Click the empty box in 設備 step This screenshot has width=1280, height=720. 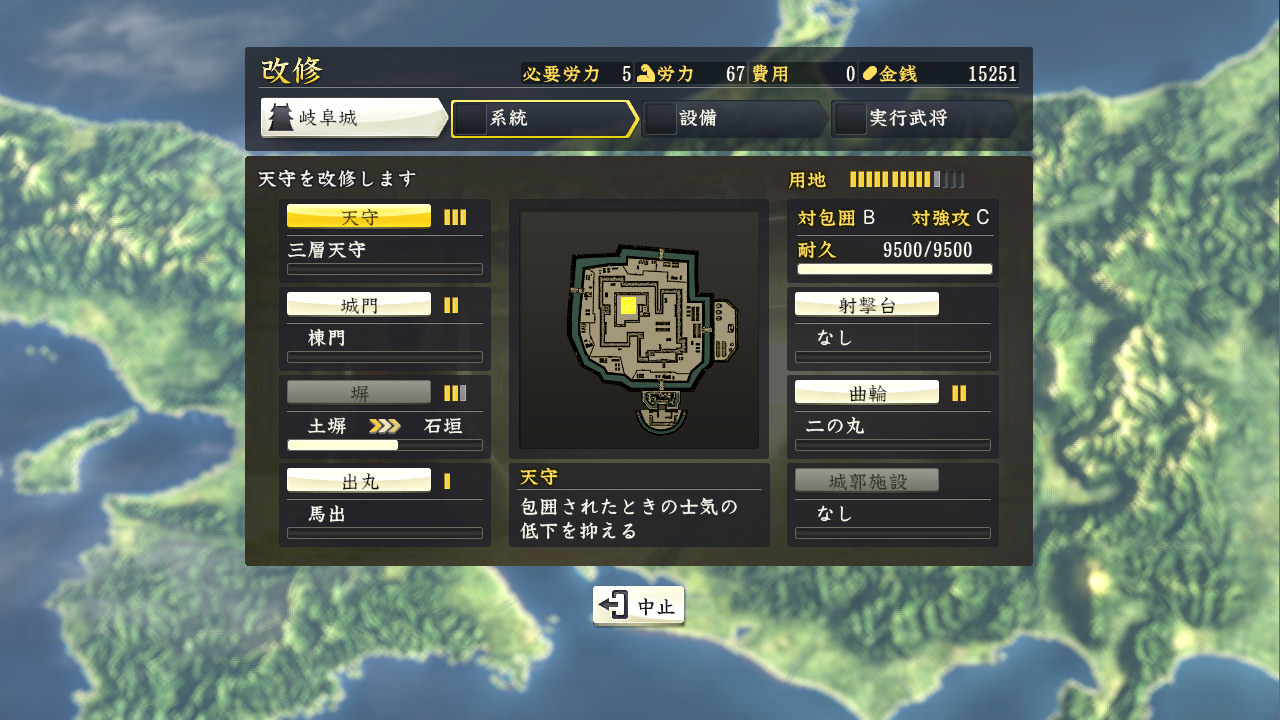point(660,119)
